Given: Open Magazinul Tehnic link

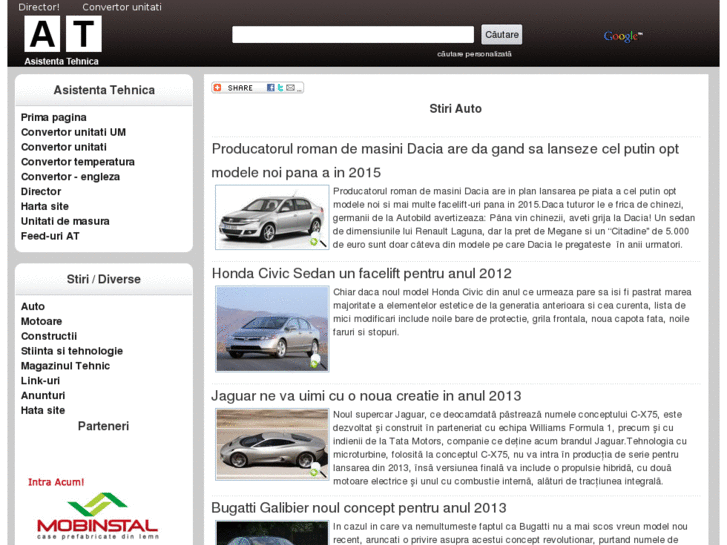Looking at the screenshot, I should coord(65,366).
